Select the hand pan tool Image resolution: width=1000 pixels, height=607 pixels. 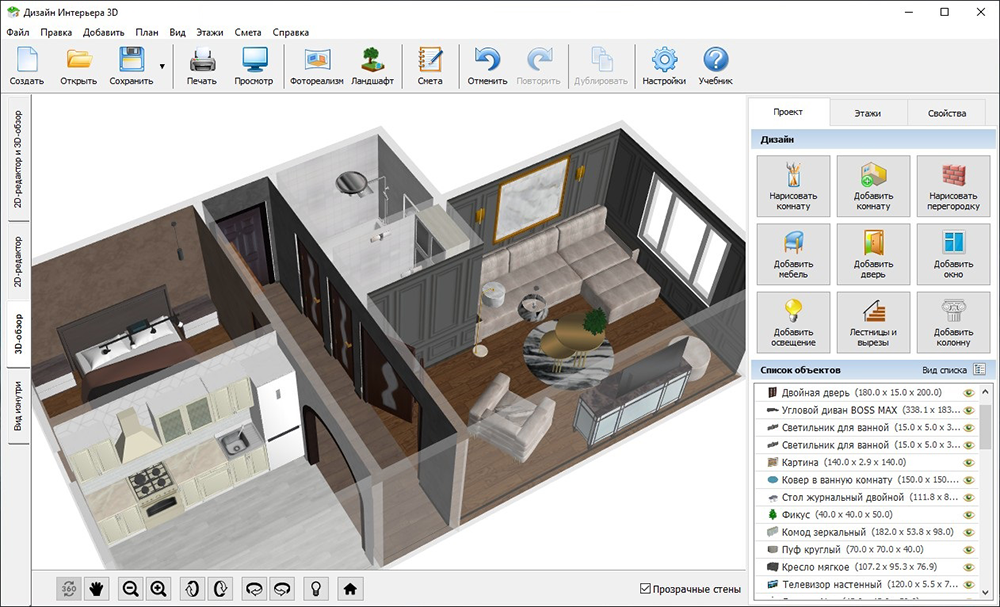98,588
